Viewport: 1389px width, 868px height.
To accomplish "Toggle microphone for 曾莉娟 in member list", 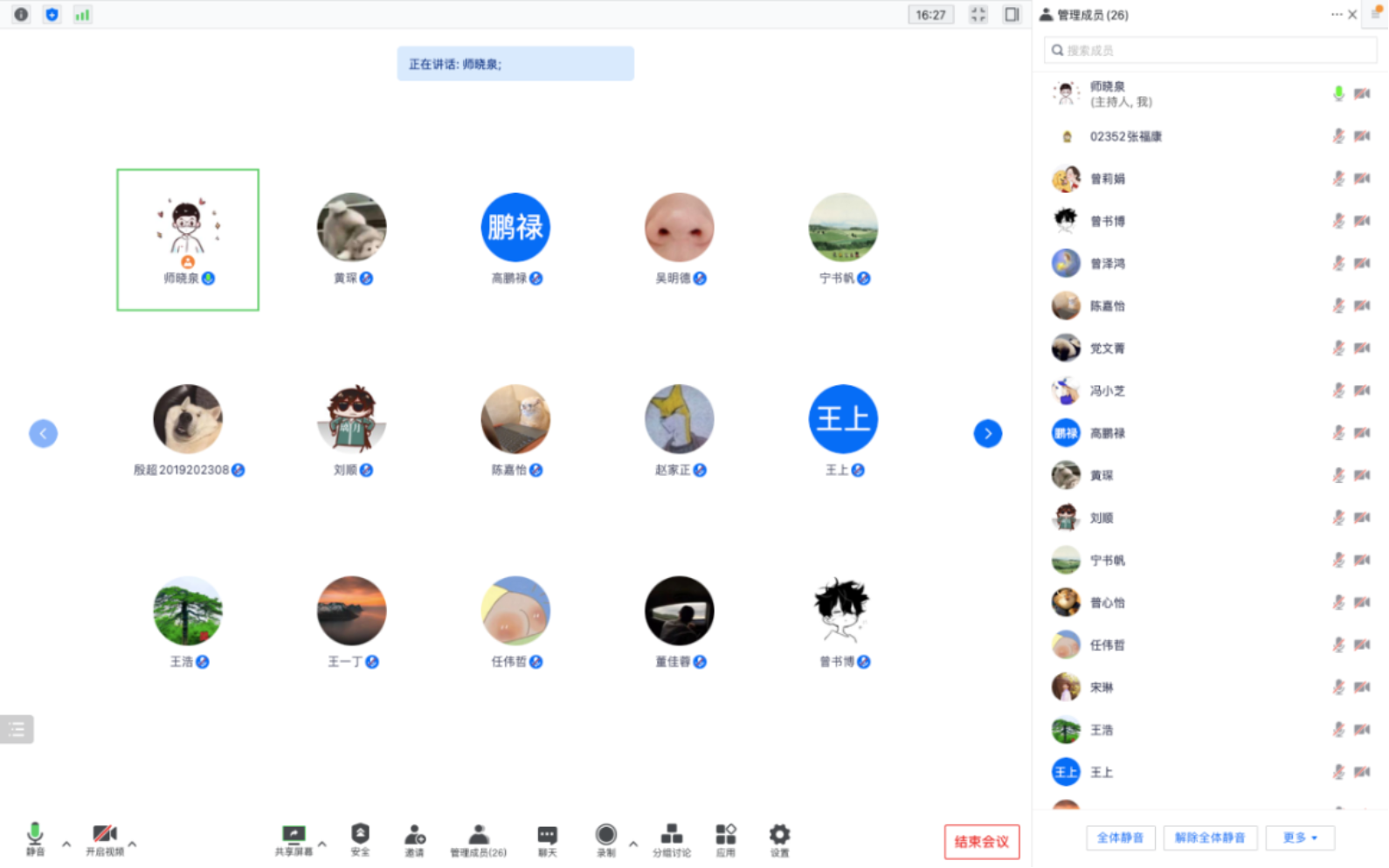I will click(1337, 179).
